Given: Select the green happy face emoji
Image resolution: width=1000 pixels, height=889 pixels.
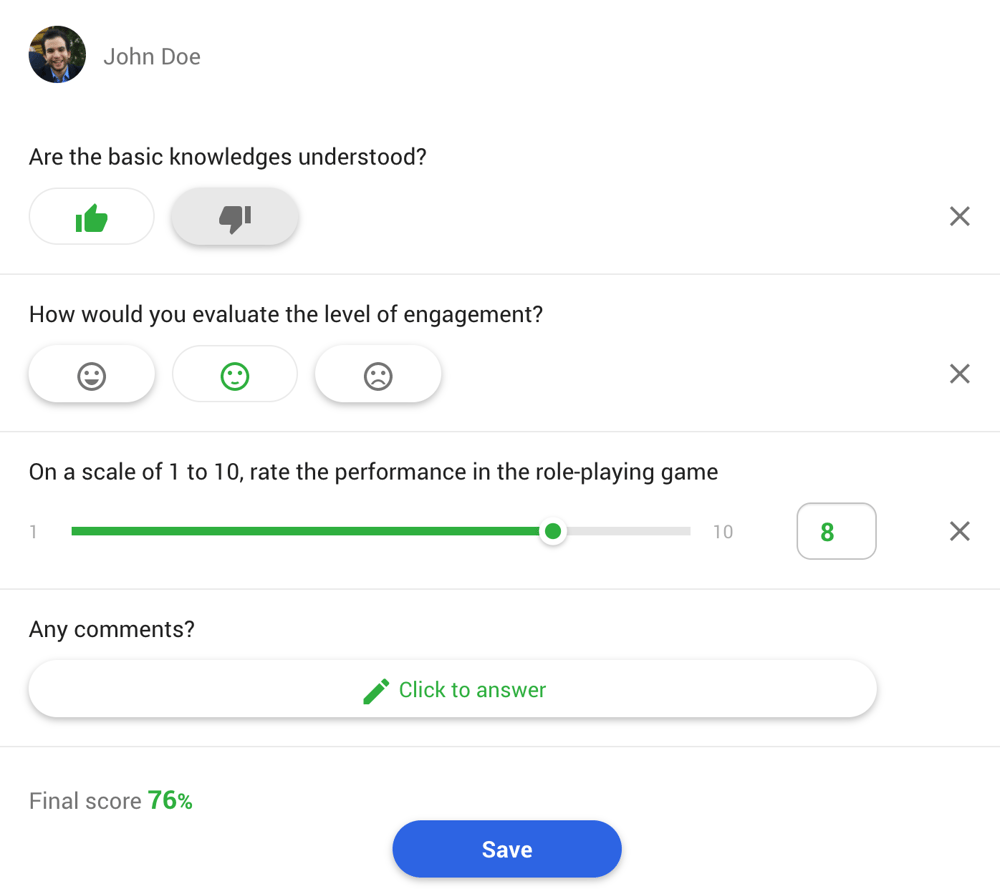Looking at the screenshot, I should 234,374.
